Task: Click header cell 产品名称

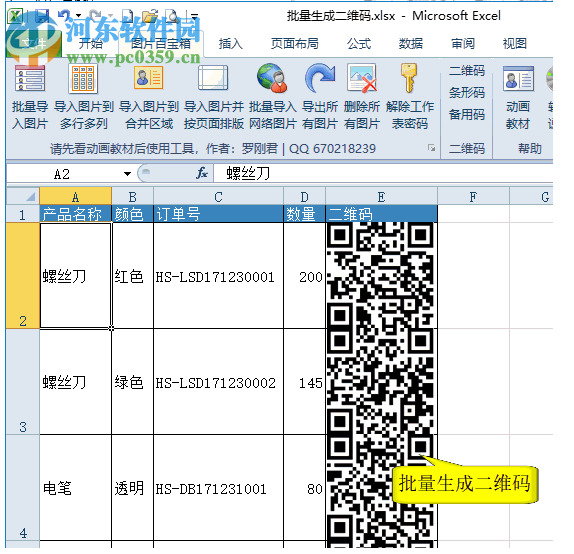Action: (x=75, y=214)
